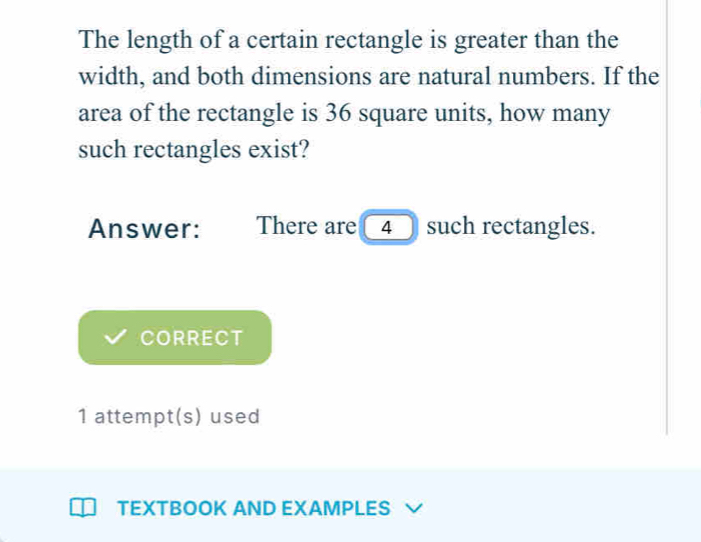Click the number 36 in the question
The height and width of the screenshot is (542, 701).
pos(338,112)
